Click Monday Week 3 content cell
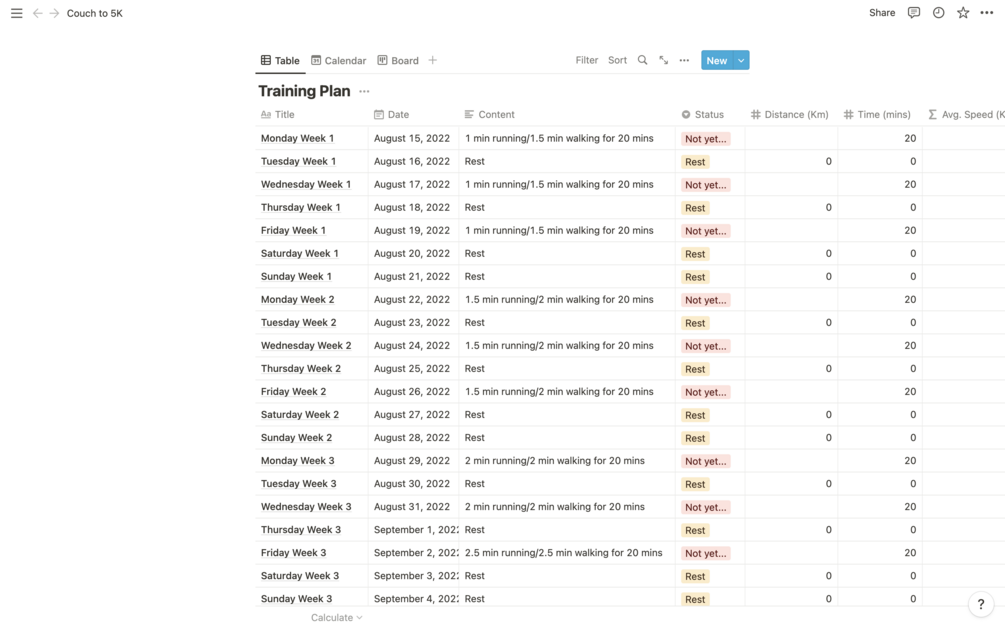 click(567, 461)
